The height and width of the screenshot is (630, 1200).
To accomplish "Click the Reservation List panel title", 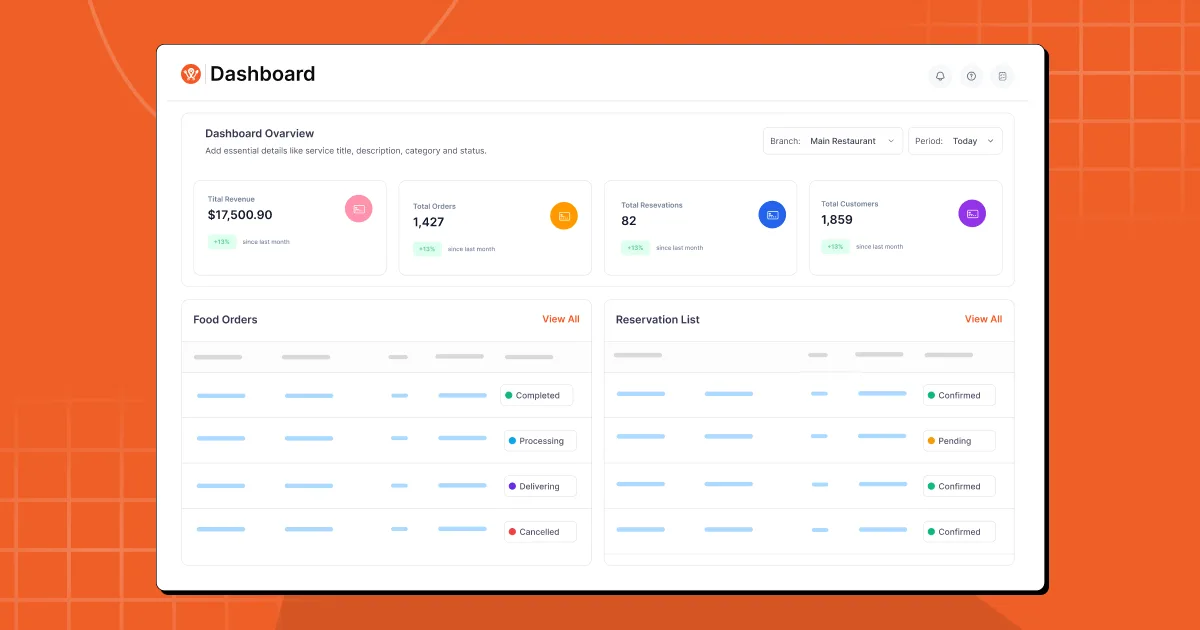I will click(x=658, y=320).
